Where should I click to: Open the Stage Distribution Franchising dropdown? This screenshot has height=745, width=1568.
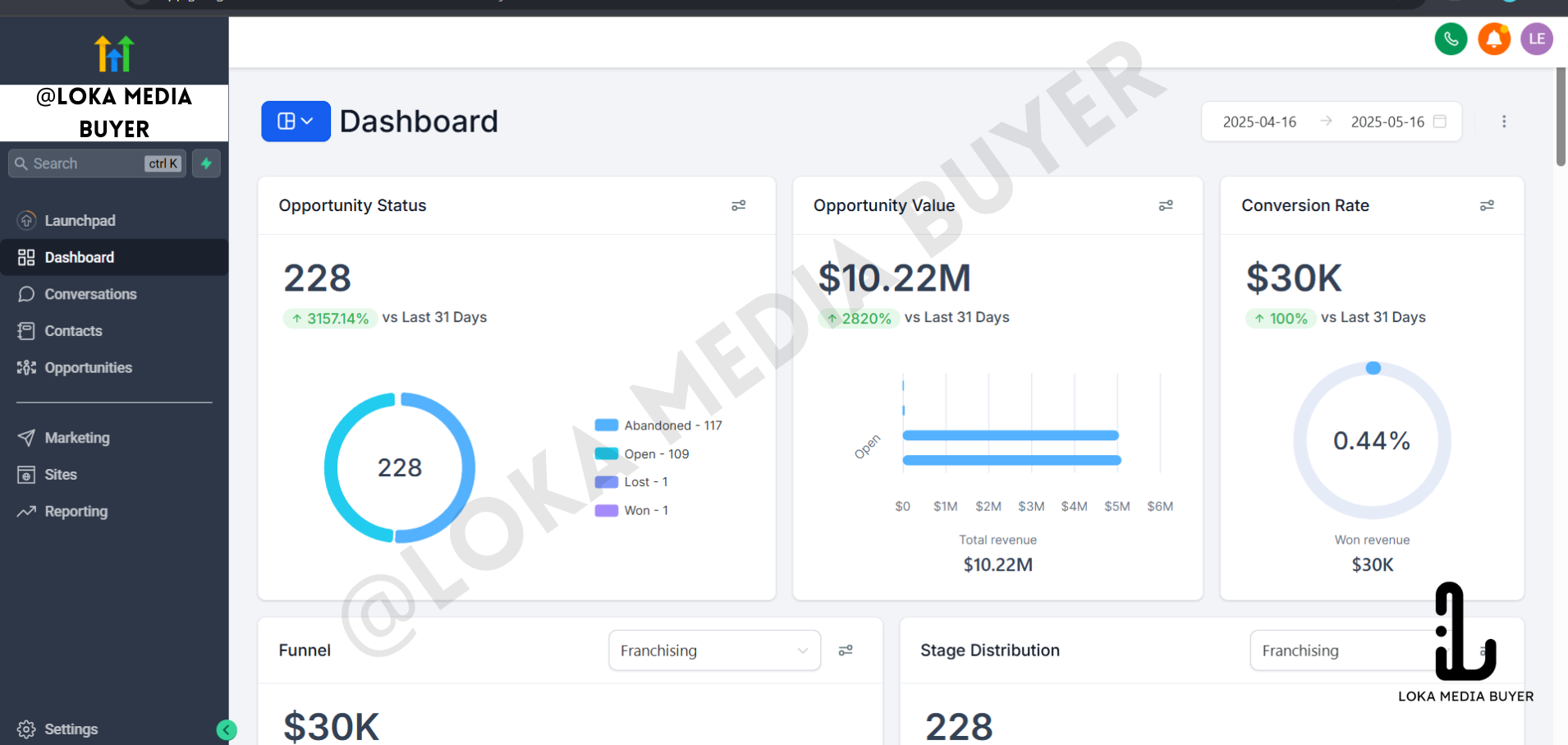pos(1346,651)
